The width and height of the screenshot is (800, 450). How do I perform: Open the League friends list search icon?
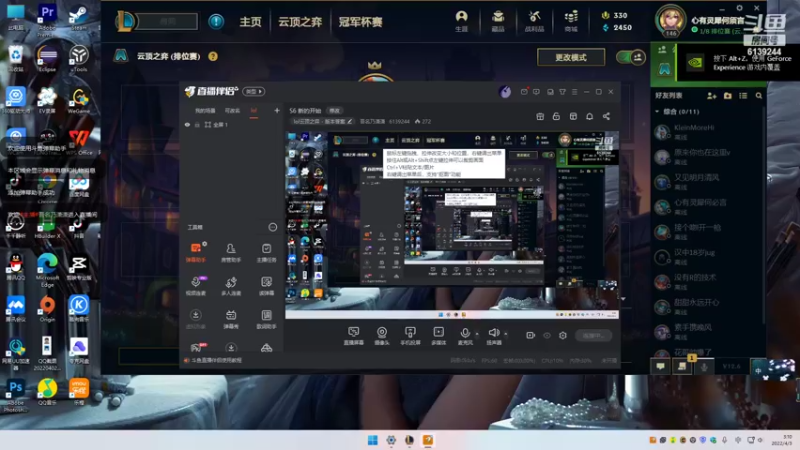point(759,95)
